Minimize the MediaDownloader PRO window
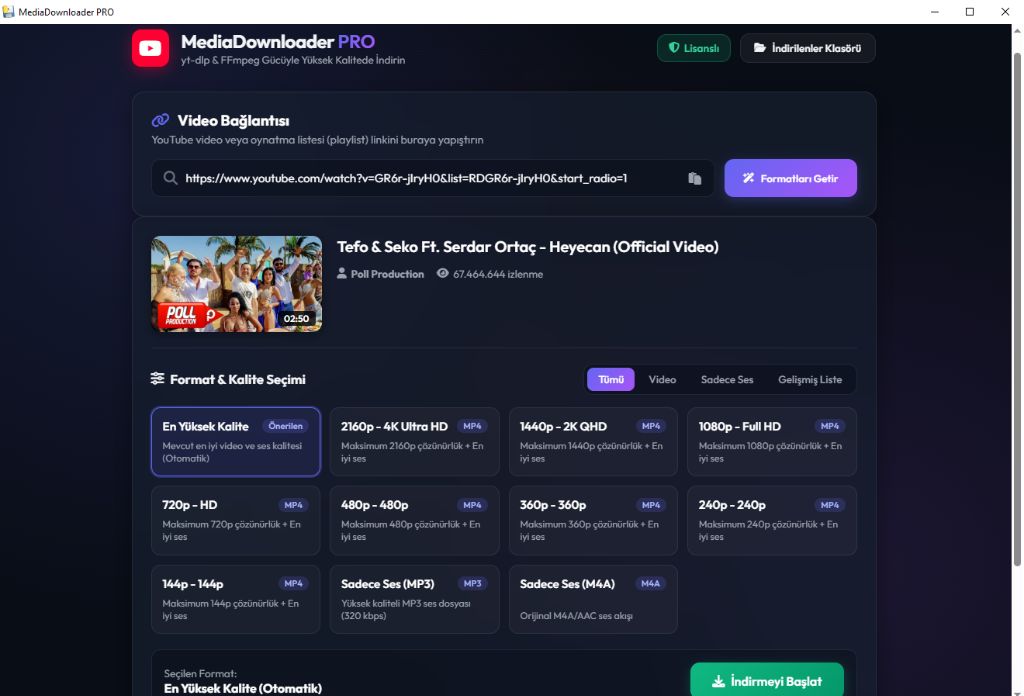Screen dimensions: 1024x696 coord(935,12)
